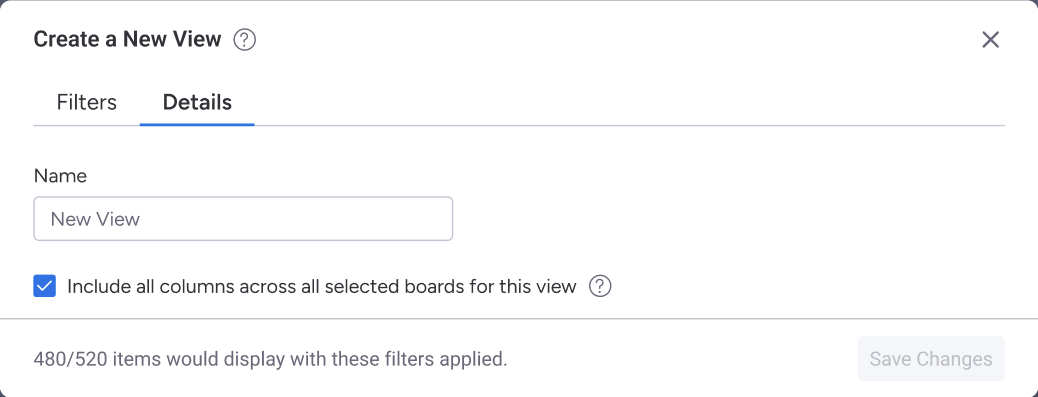Viewport: 1038px width, 397px height.
Task: Dismiss dialog using the X icon
Action: [x=990, y=40]
